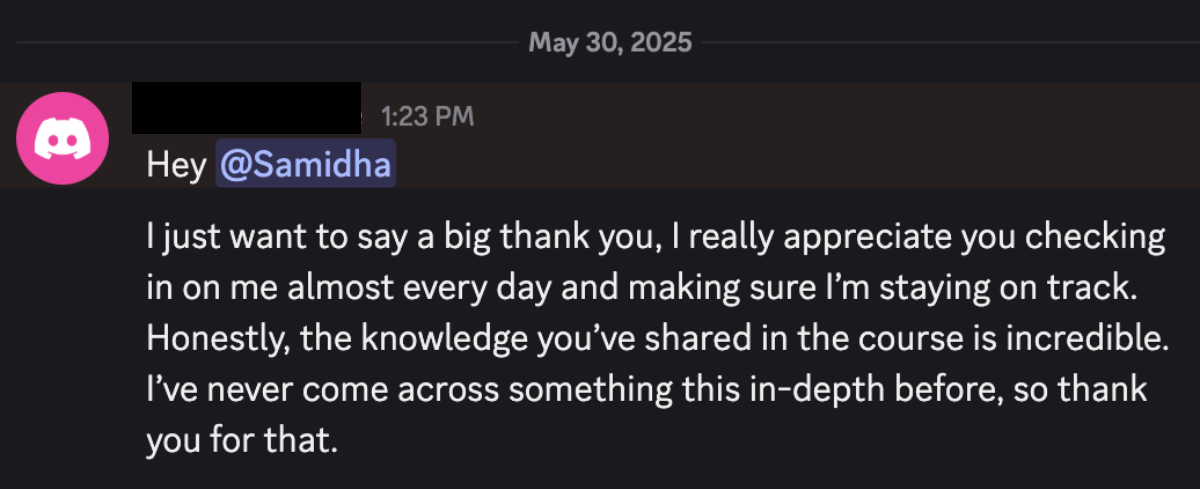The image size is (1200, 489).
Task: Click the 1:23 PM timestamp
Action: (427, 117)
